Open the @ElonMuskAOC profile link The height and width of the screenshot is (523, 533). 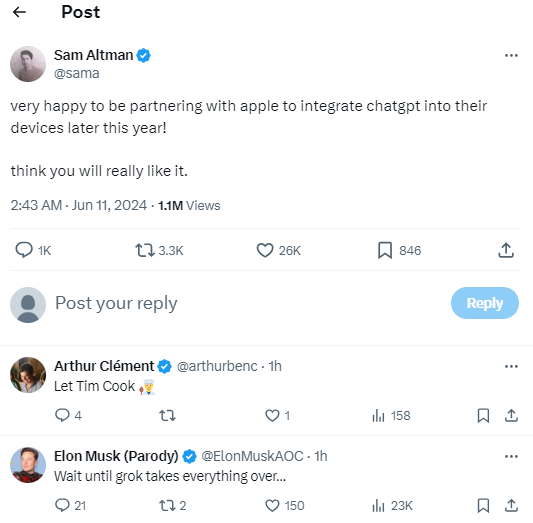252,456
